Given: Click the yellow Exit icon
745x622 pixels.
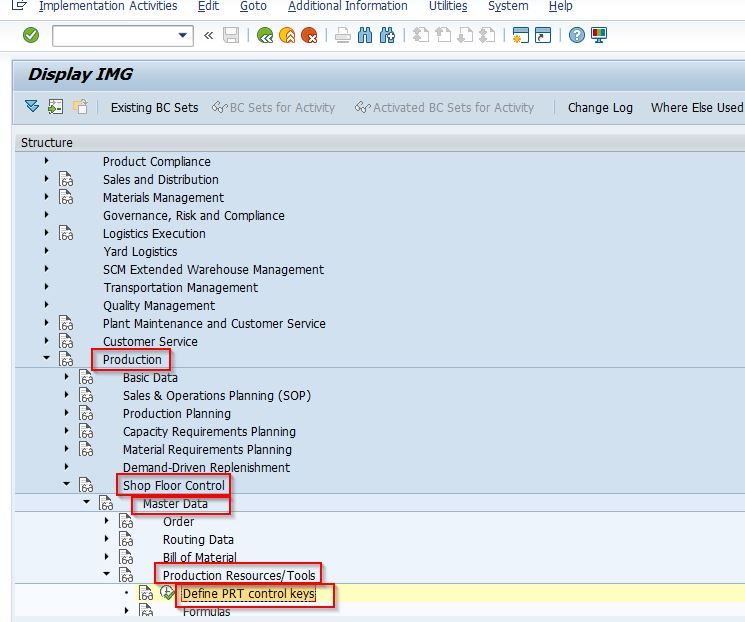Looking at the screenshot, I should [x=287, y=35].
